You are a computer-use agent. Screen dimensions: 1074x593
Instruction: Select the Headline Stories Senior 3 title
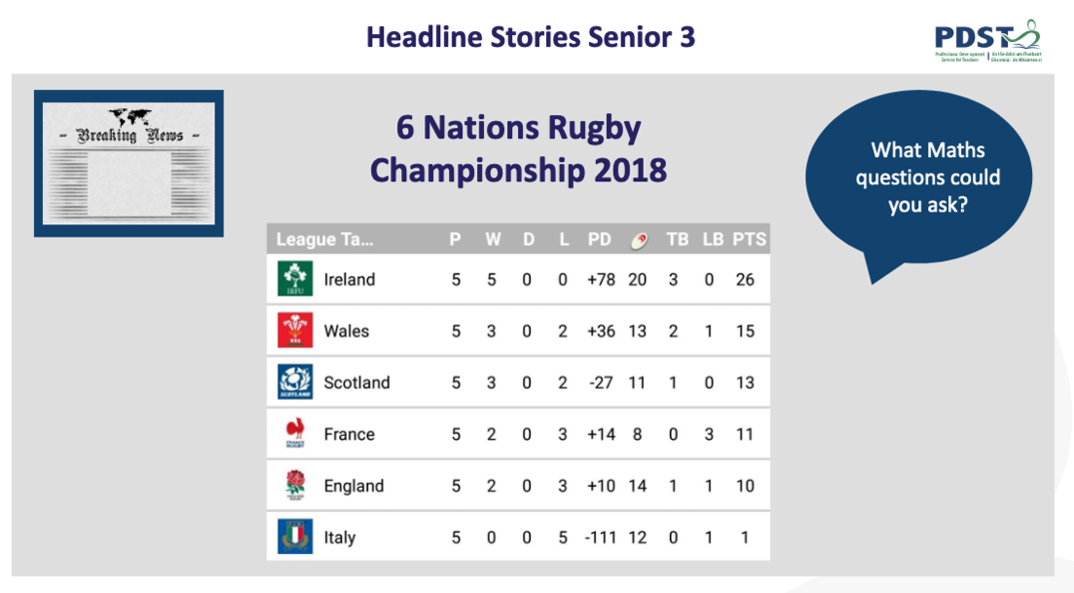pyautogui.click(x=531, y=37)
